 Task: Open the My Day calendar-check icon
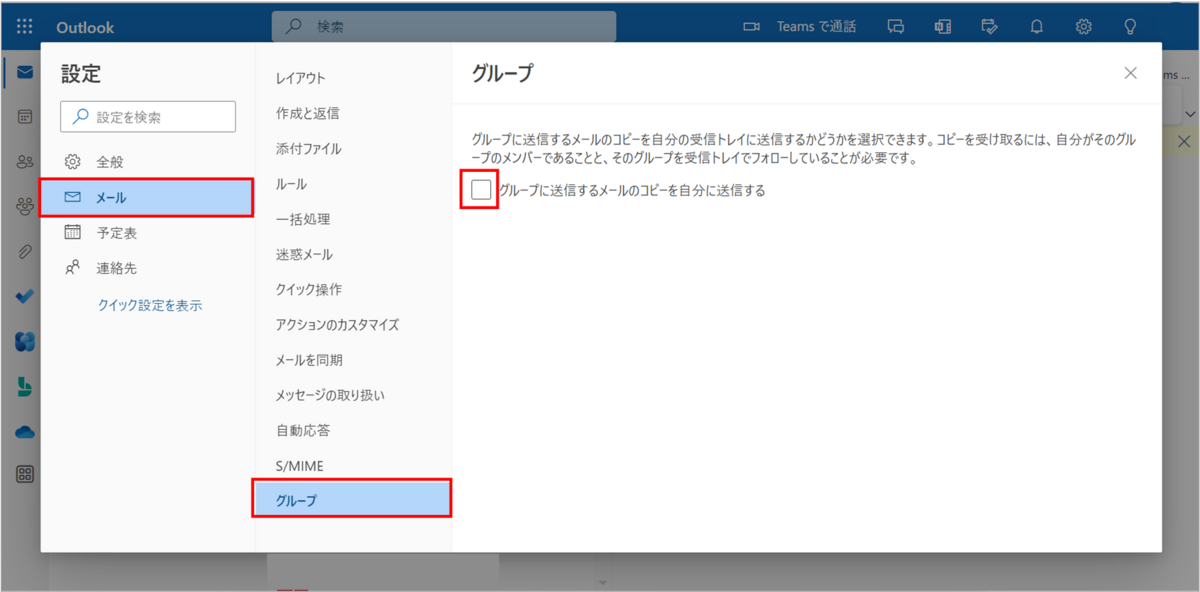990,27
